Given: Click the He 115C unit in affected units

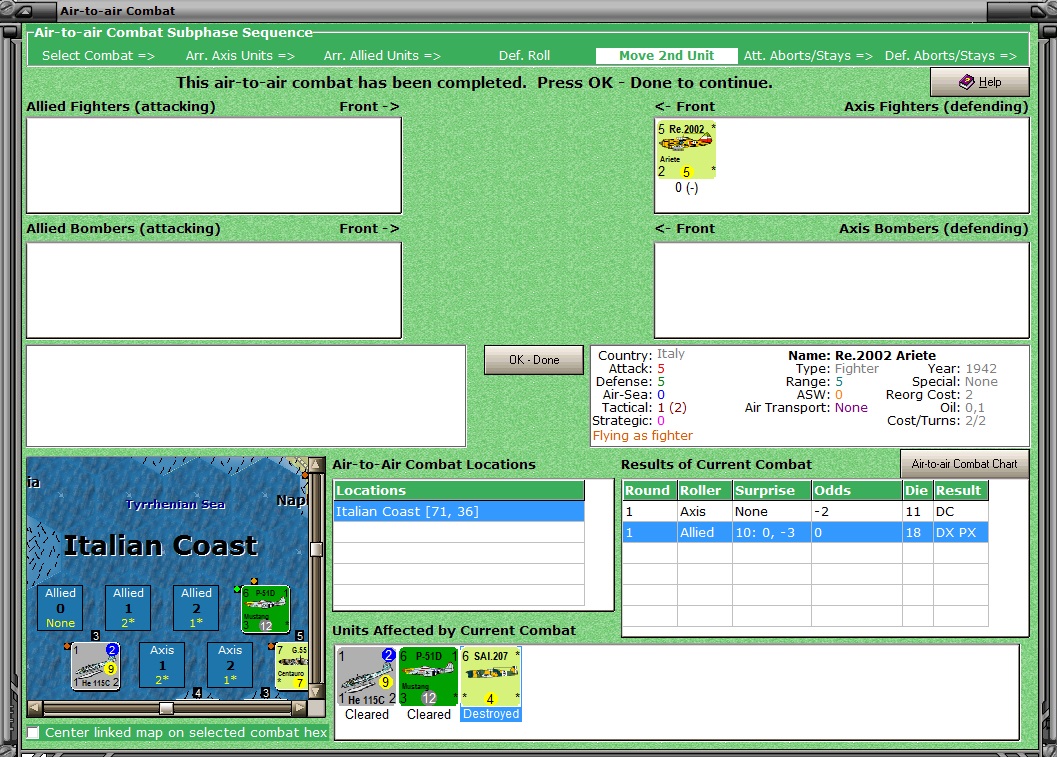Looking at the screenshot, I should 367,676.
